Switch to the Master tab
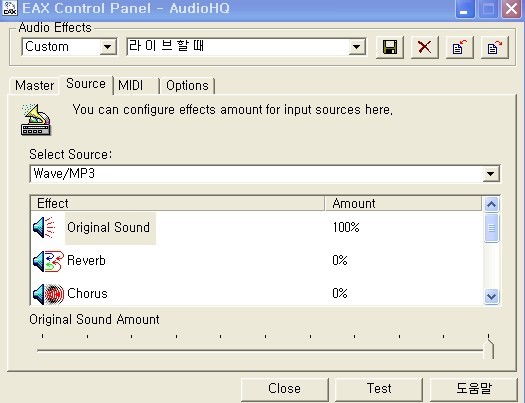This screenshot has width=525, height=403. 34,86
